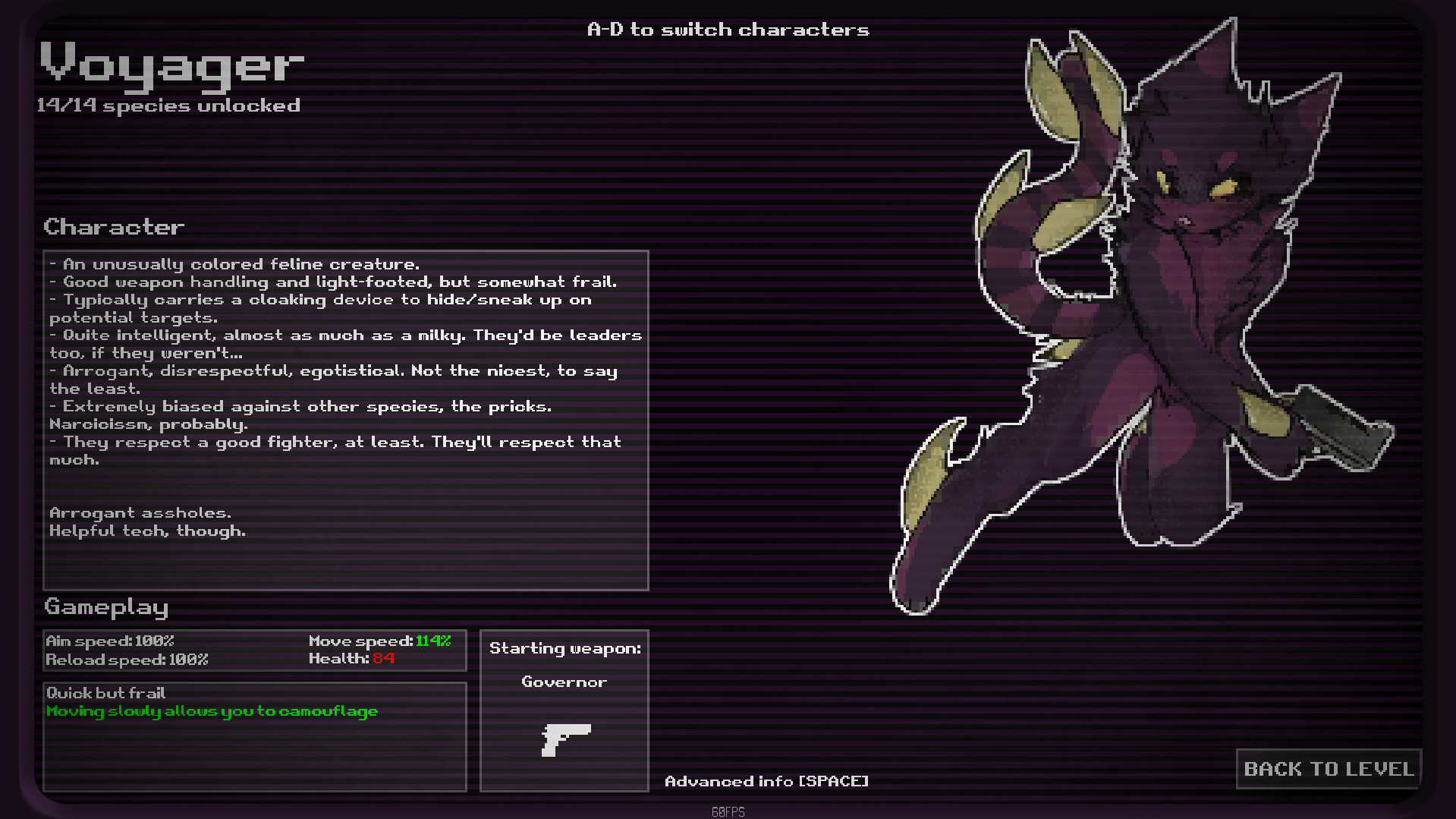
Task: Click the 'Reload speed: 100%' stat
Action: 127,660
